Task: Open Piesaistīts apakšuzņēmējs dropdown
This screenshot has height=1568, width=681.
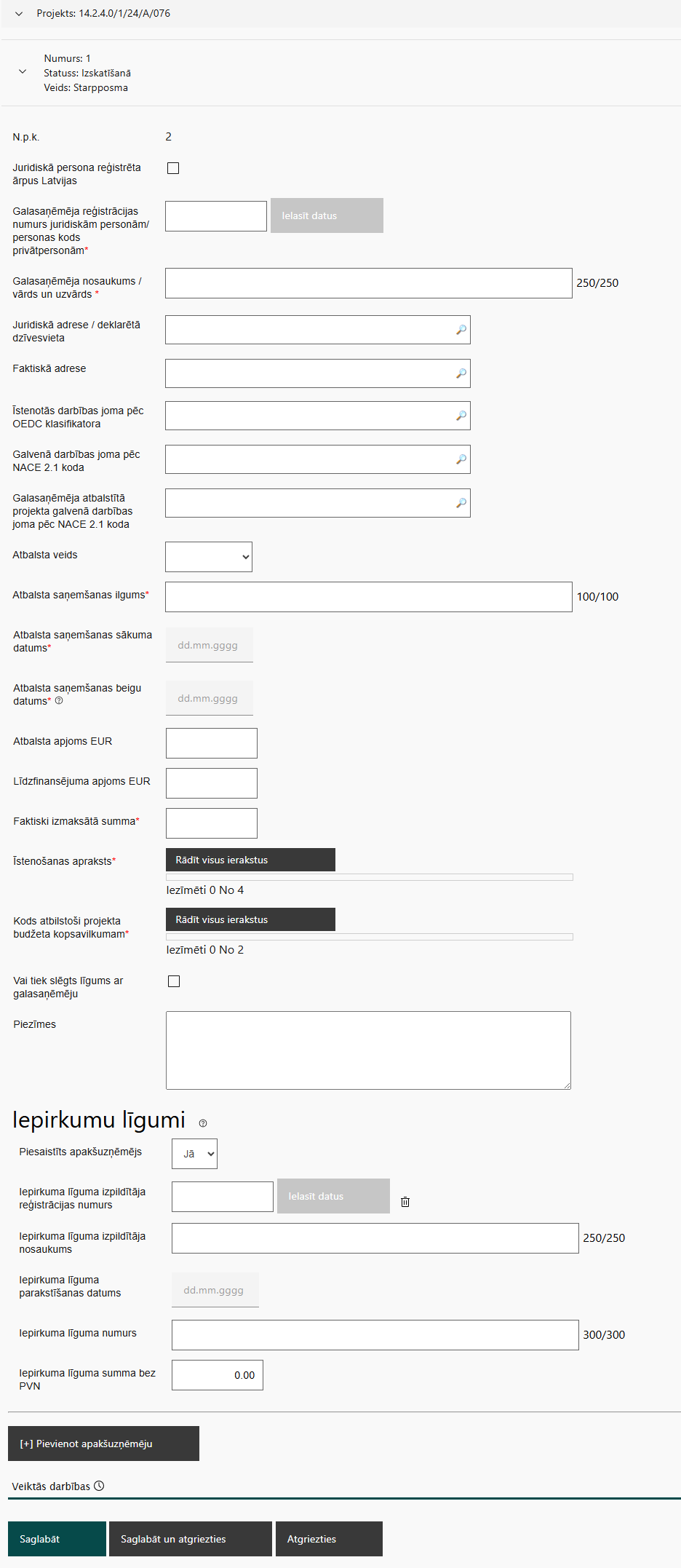Action: coord(194,1154)
